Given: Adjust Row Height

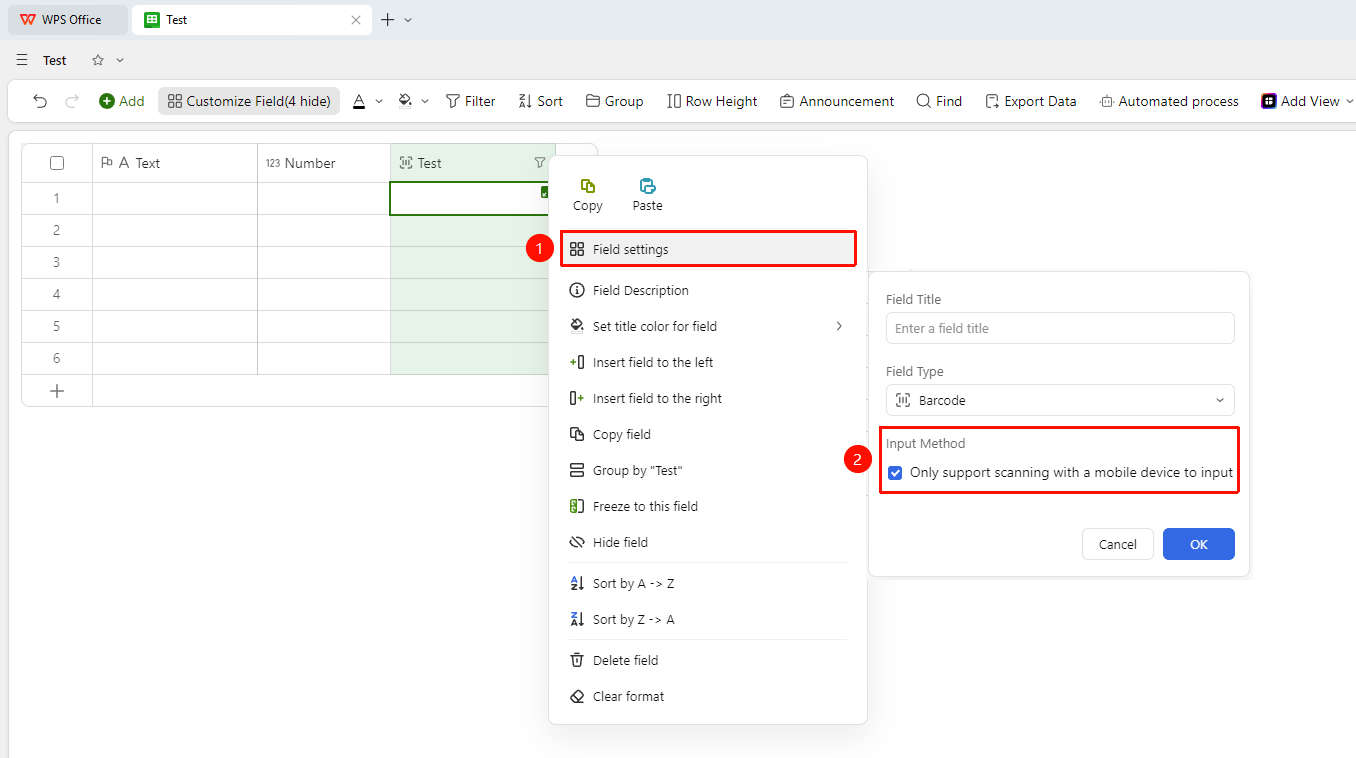Looking at the screenshot, I should coord(712,101).
